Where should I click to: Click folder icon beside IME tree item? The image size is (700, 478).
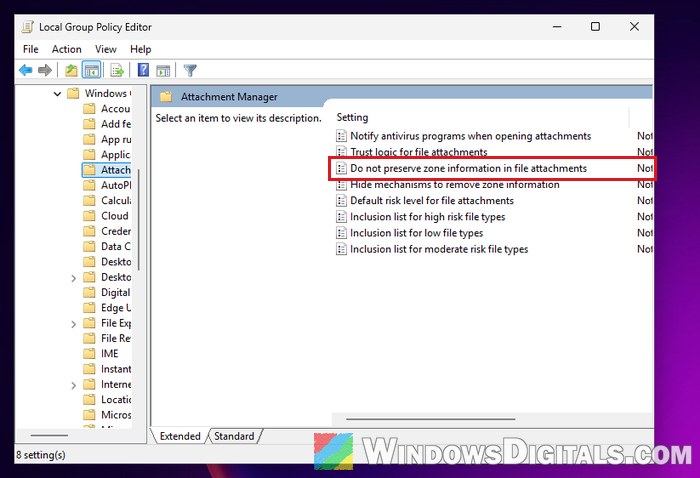(89, 354)
